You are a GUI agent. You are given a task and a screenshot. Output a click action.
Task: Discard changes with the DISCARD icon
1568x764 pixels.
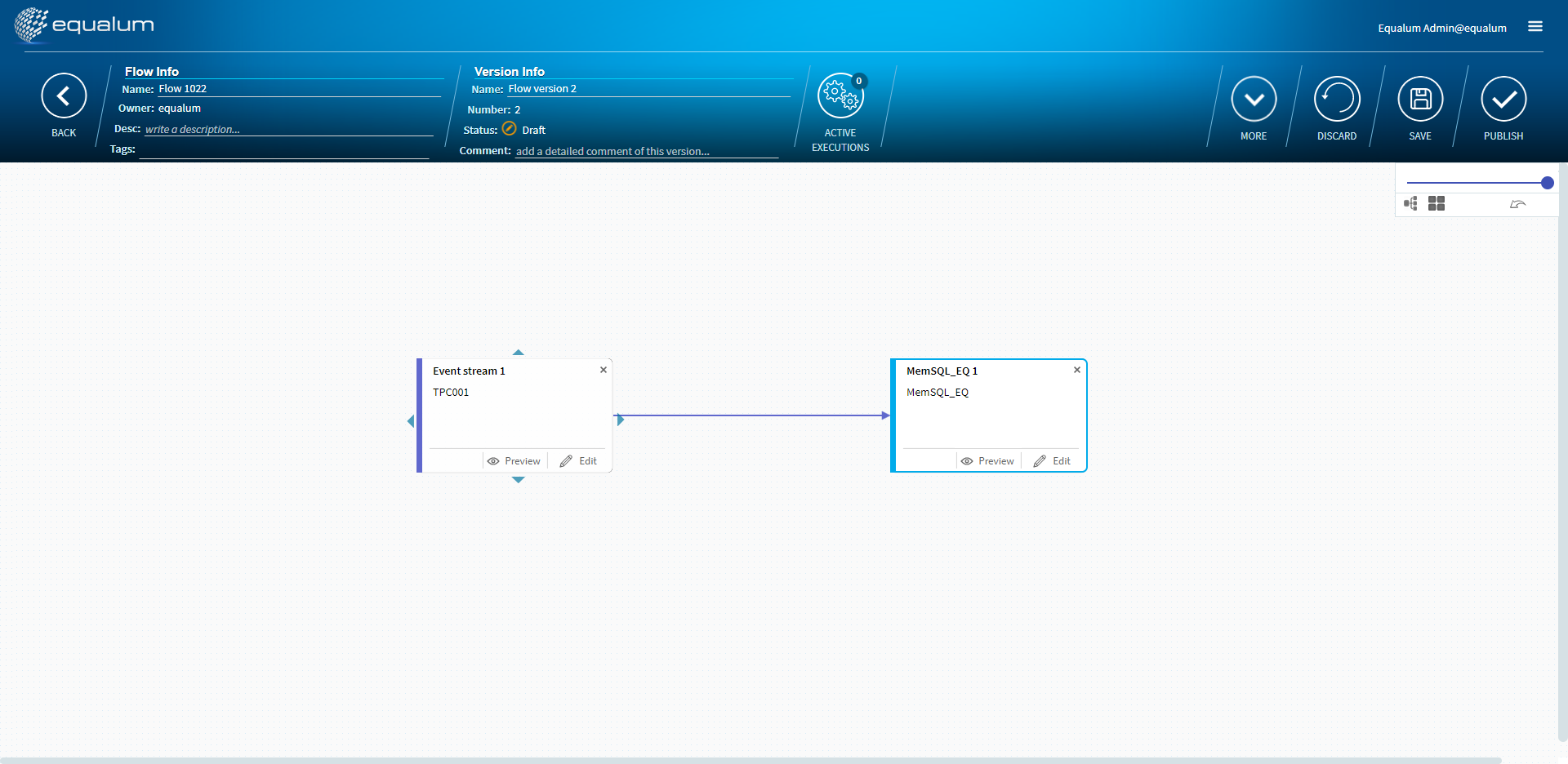pyautogui.click(x=1337, y=99)
